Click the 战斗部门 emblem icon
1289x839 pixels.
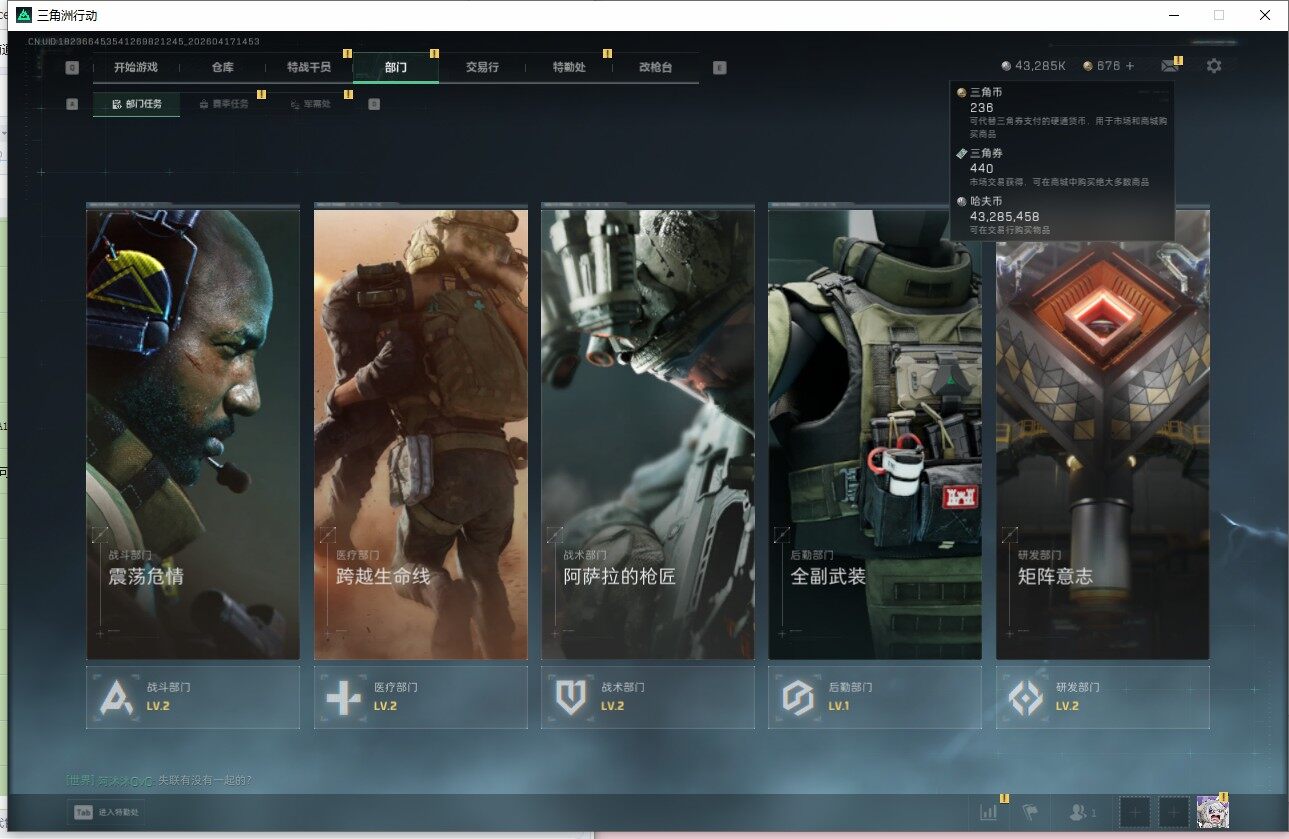pyautogui.click(x=115, y=697)
